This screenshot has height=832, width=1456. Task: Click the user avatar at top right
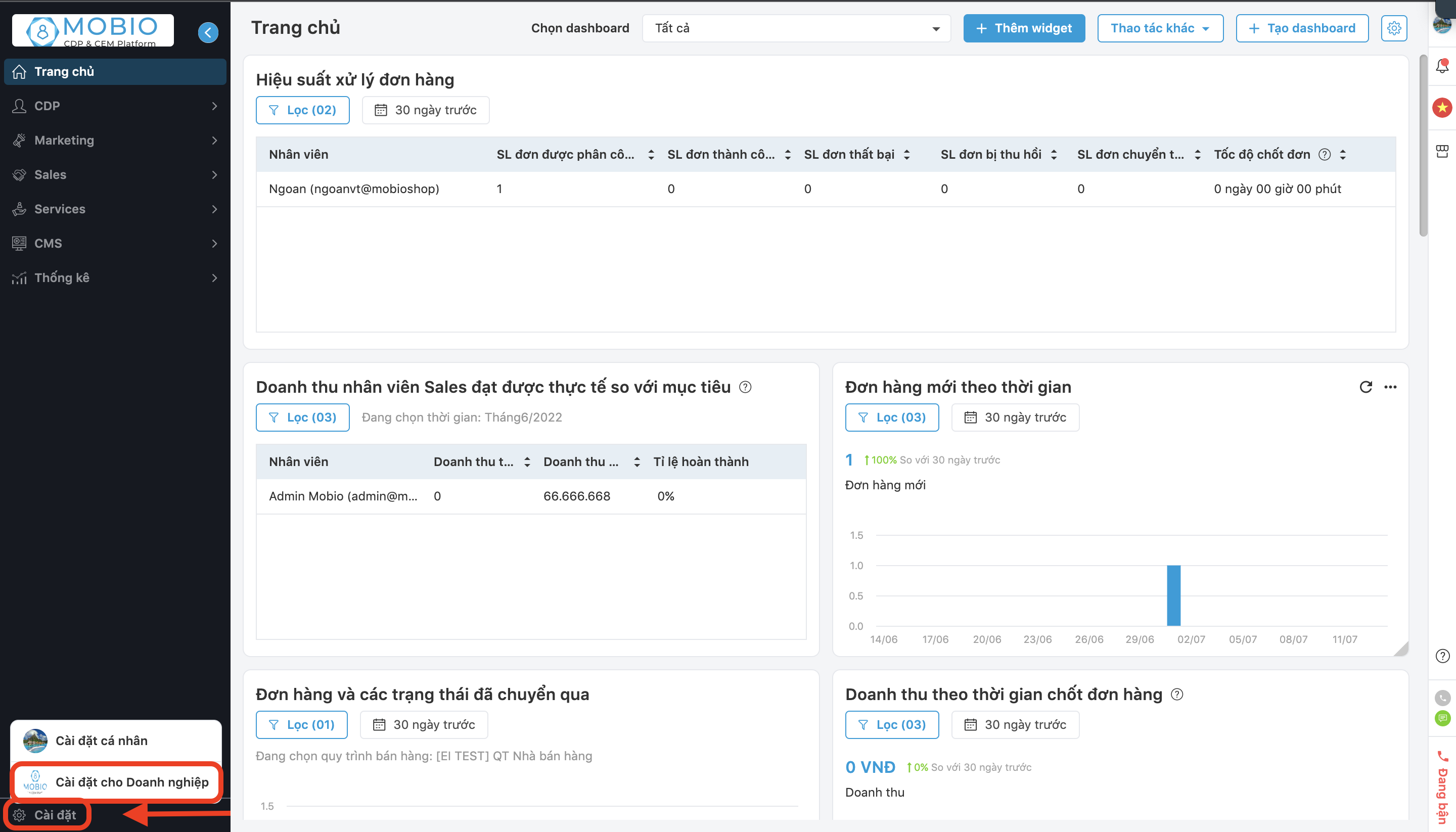(1442, 25)
